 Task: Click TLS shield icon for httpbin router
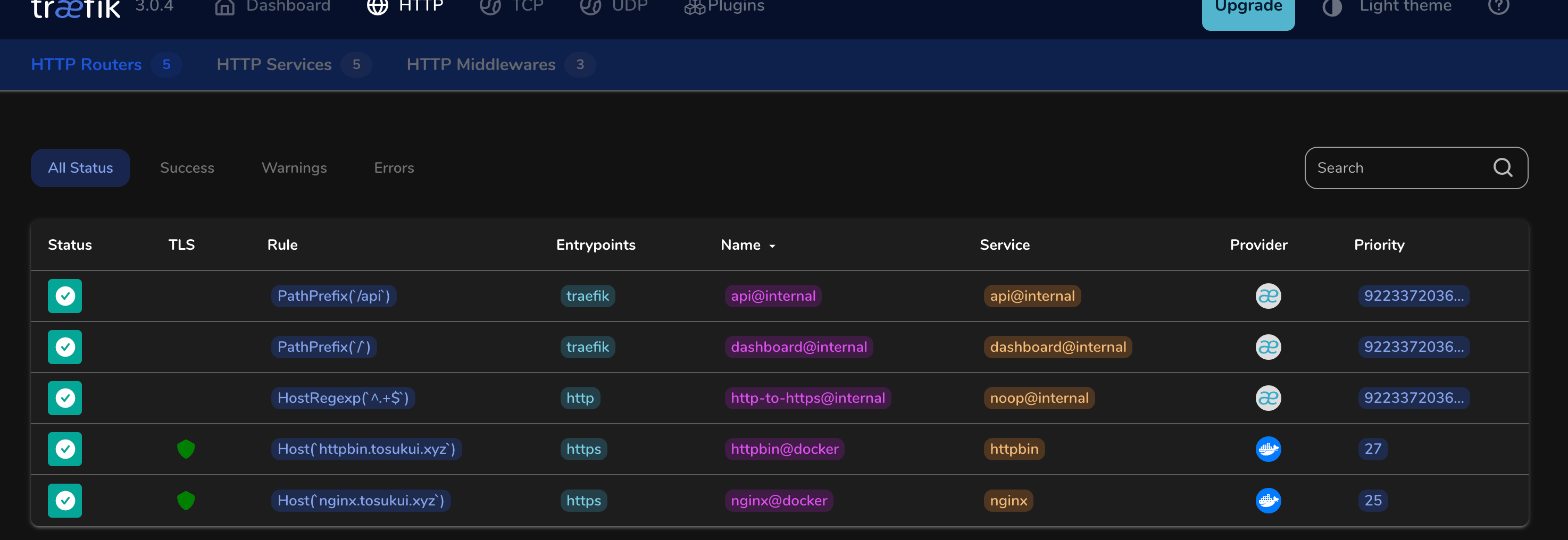[x=186, y=449]
